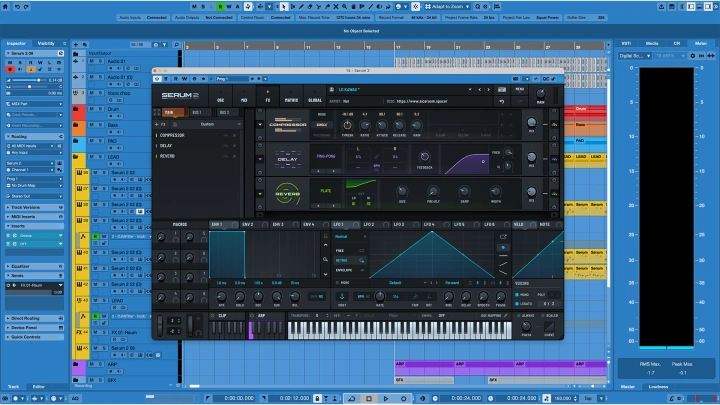Select the PING-PONG delay mode button
The height and width of the screenshot is (405, 720).
[328, 157]
